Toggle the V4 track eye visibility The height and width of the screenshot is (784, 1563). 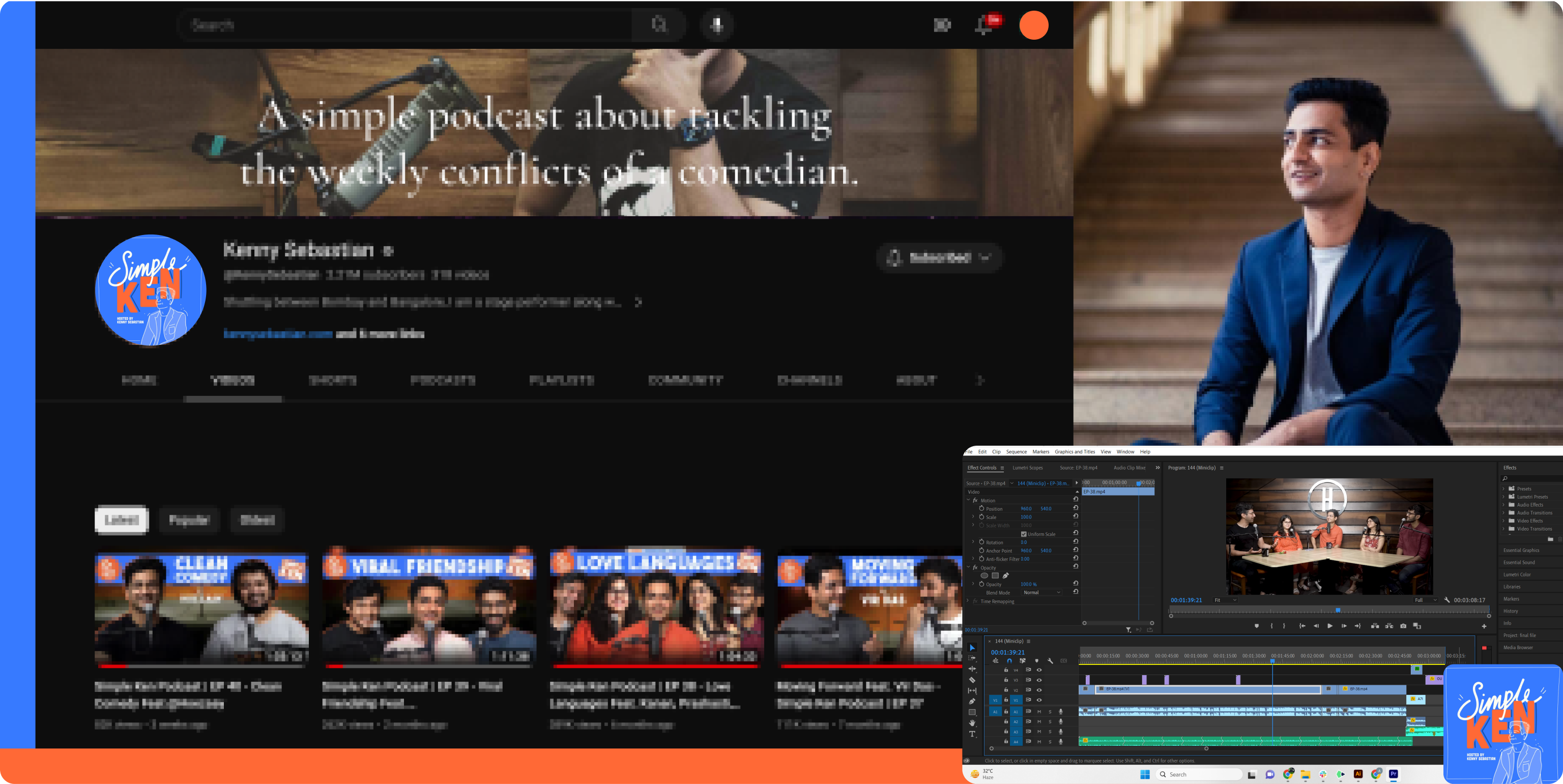[x=1039, y=670]
